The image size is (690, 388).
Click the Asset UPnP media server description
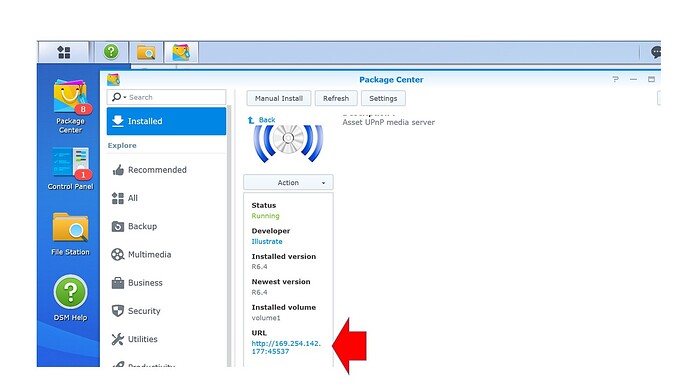click(389, 122)
